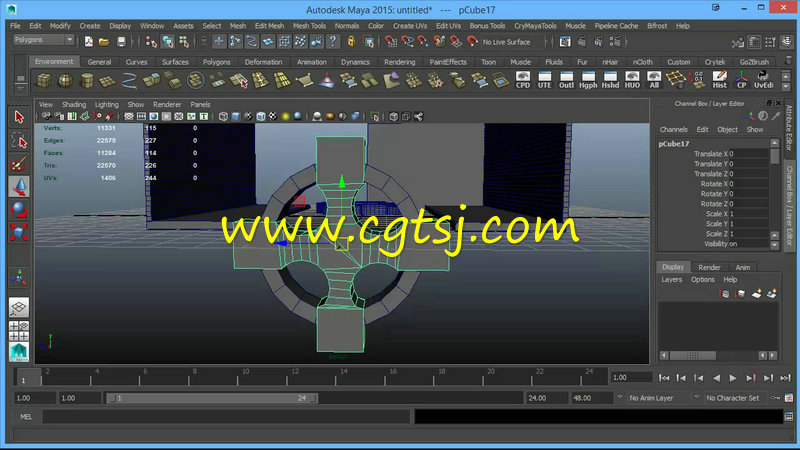Click the save scene icon

click(121, 42)
